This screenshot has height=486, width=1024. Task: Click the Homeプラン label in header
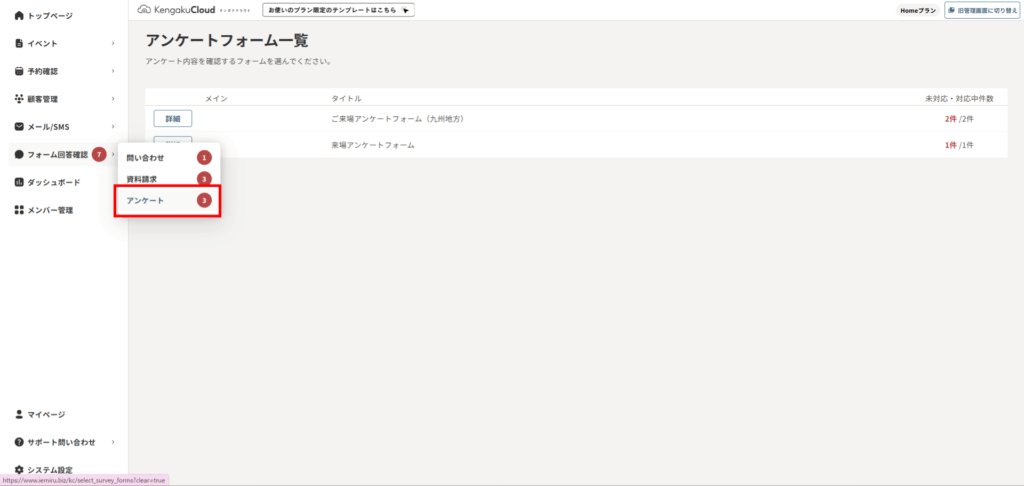point(917,10)
